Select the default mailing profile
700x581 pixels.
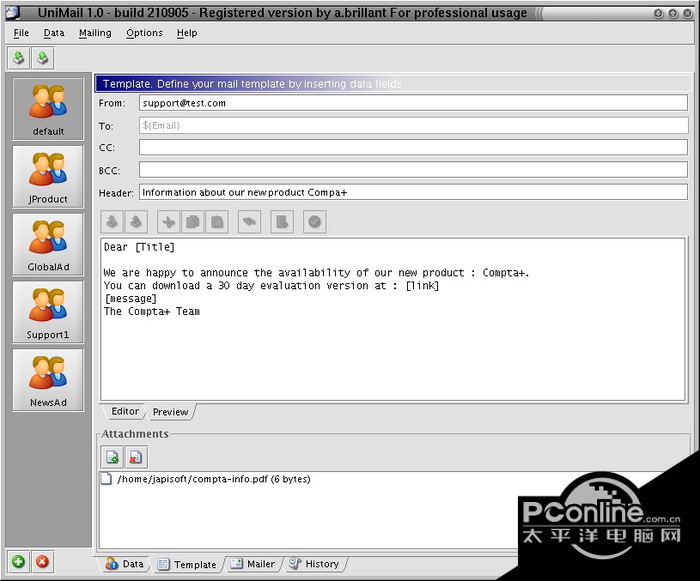48,109
